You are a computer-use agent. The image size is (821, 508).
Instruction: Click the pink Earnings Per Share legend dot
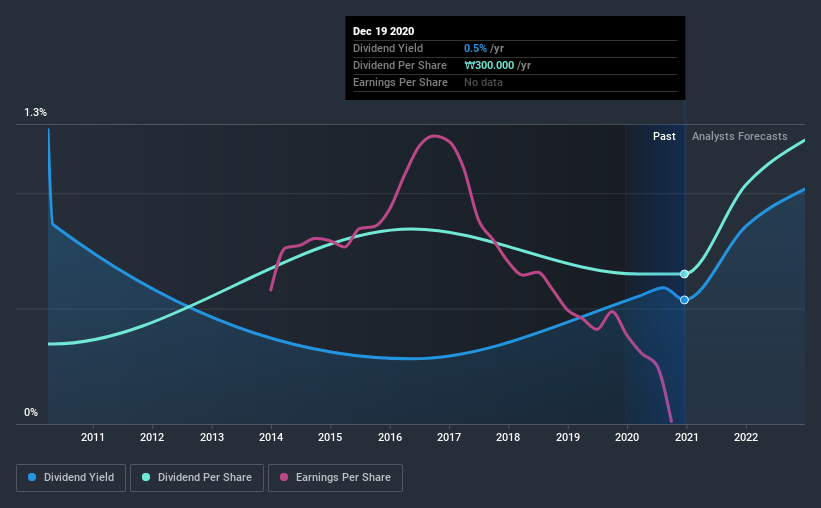pos(285,478)
